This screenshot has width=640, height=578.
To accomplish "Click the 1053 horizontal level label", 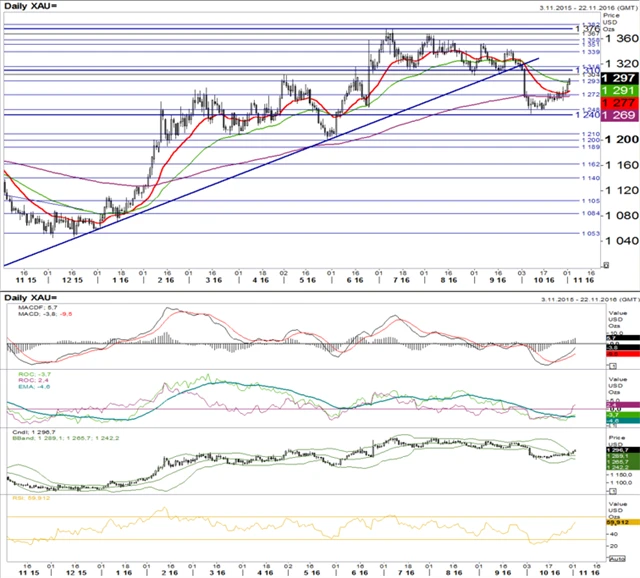I will tap(591, 234).
